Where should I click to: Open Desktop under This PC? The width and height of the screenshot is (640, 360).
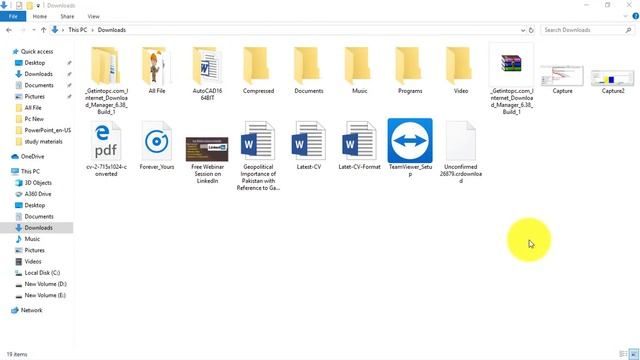coord(34,205)
